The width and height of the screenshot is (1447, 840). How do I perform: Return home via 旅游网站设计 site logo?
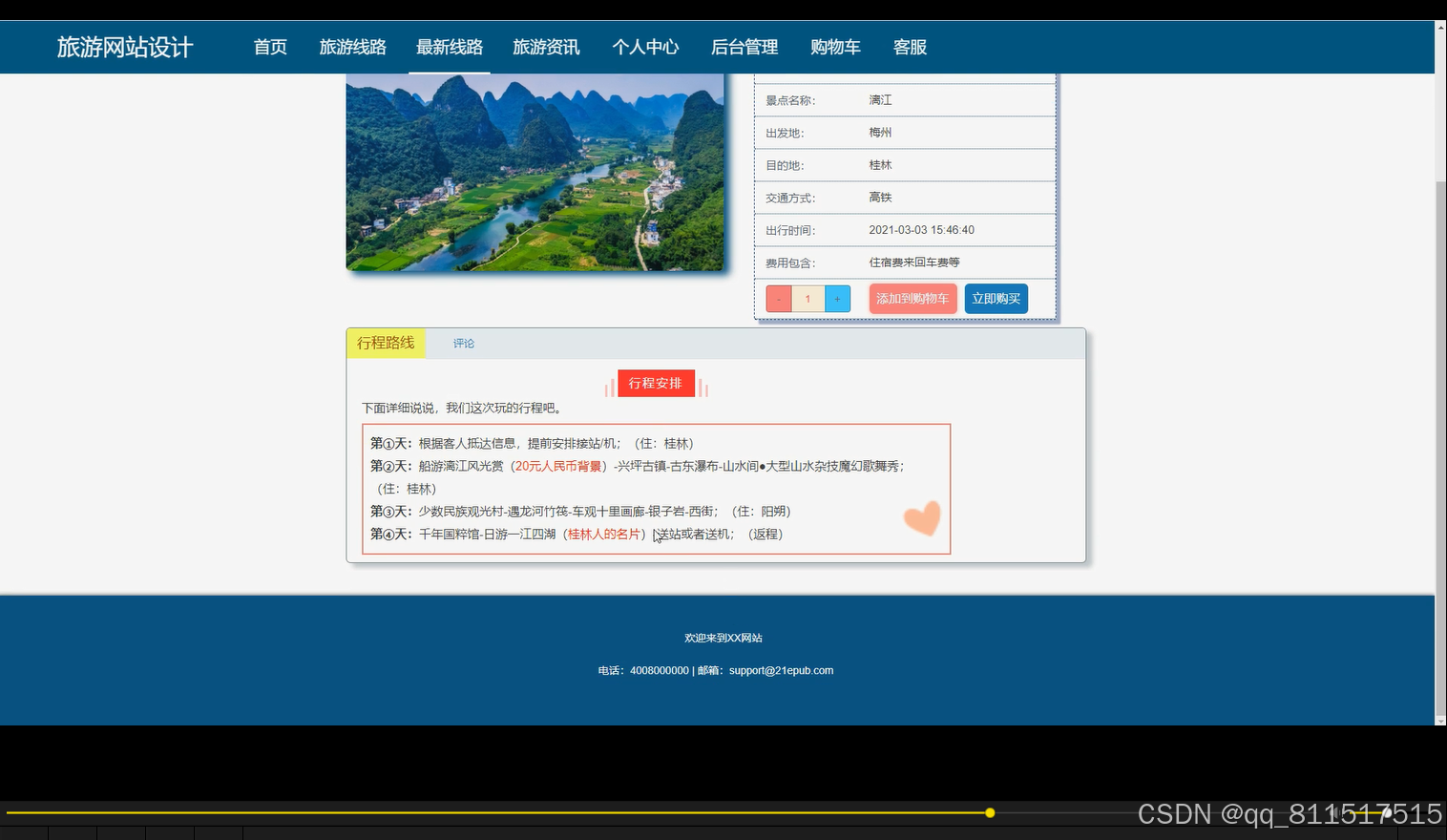pyautogui.click(x=125, y=46)
